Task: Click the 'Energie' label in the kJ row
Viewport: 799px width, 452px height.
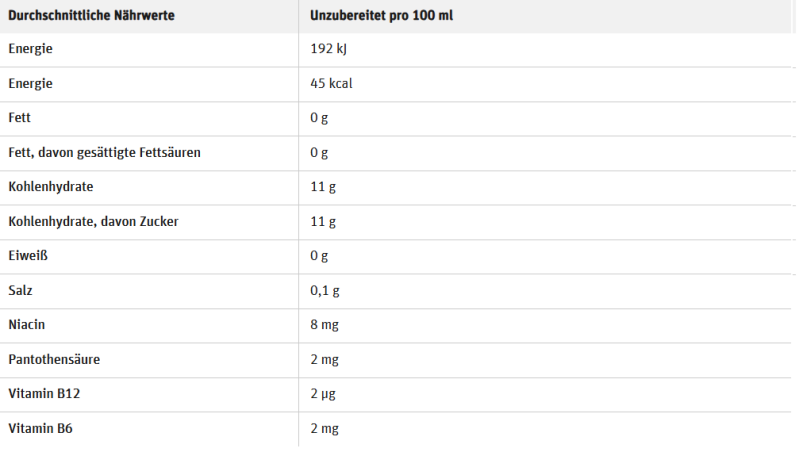Action: [x=30, y=48]
